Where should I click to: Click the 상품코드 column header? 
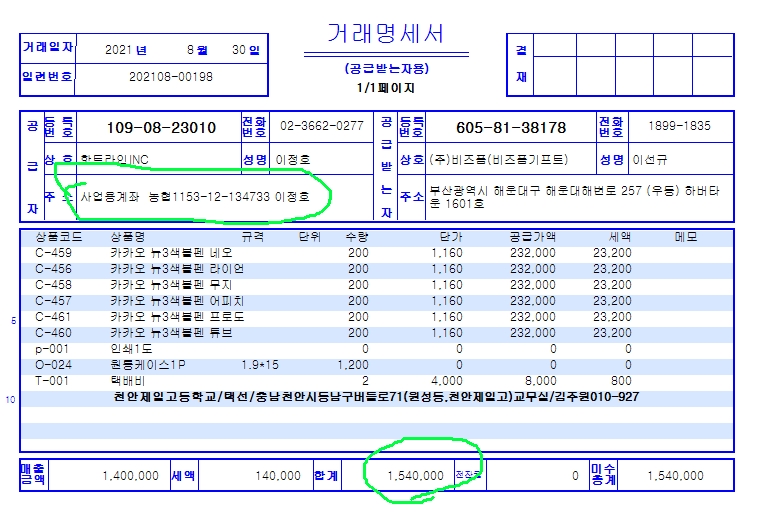click(58, 237)
